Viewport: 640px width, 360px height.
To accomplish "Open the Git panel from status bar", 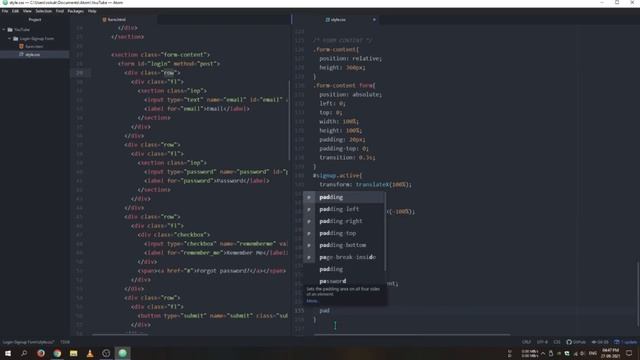I will coord(600,342).
